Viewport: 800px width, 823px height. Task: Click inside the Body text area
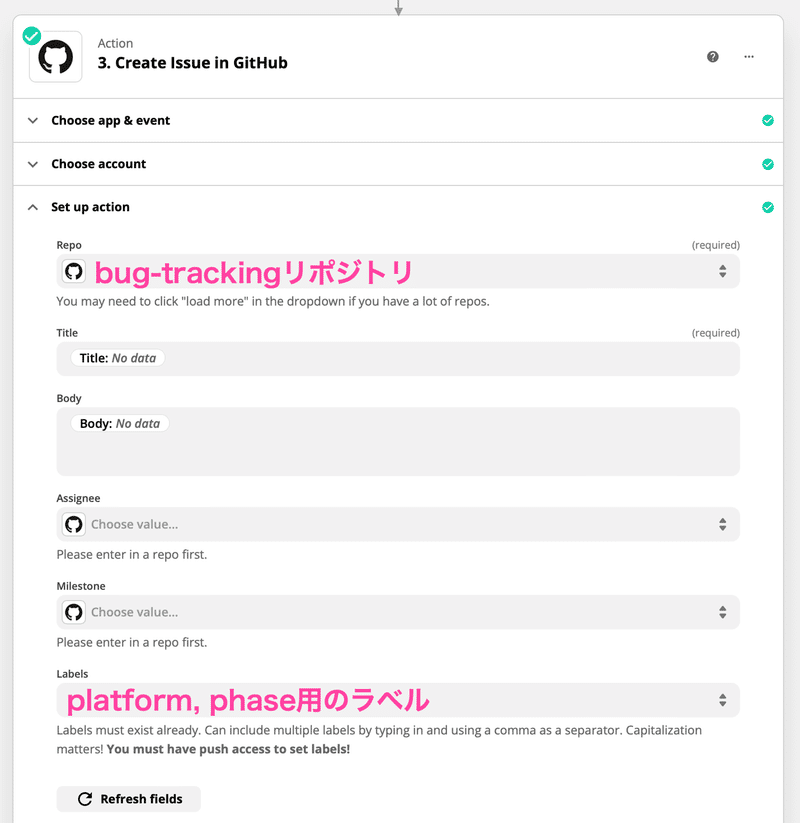pos(398,441)
